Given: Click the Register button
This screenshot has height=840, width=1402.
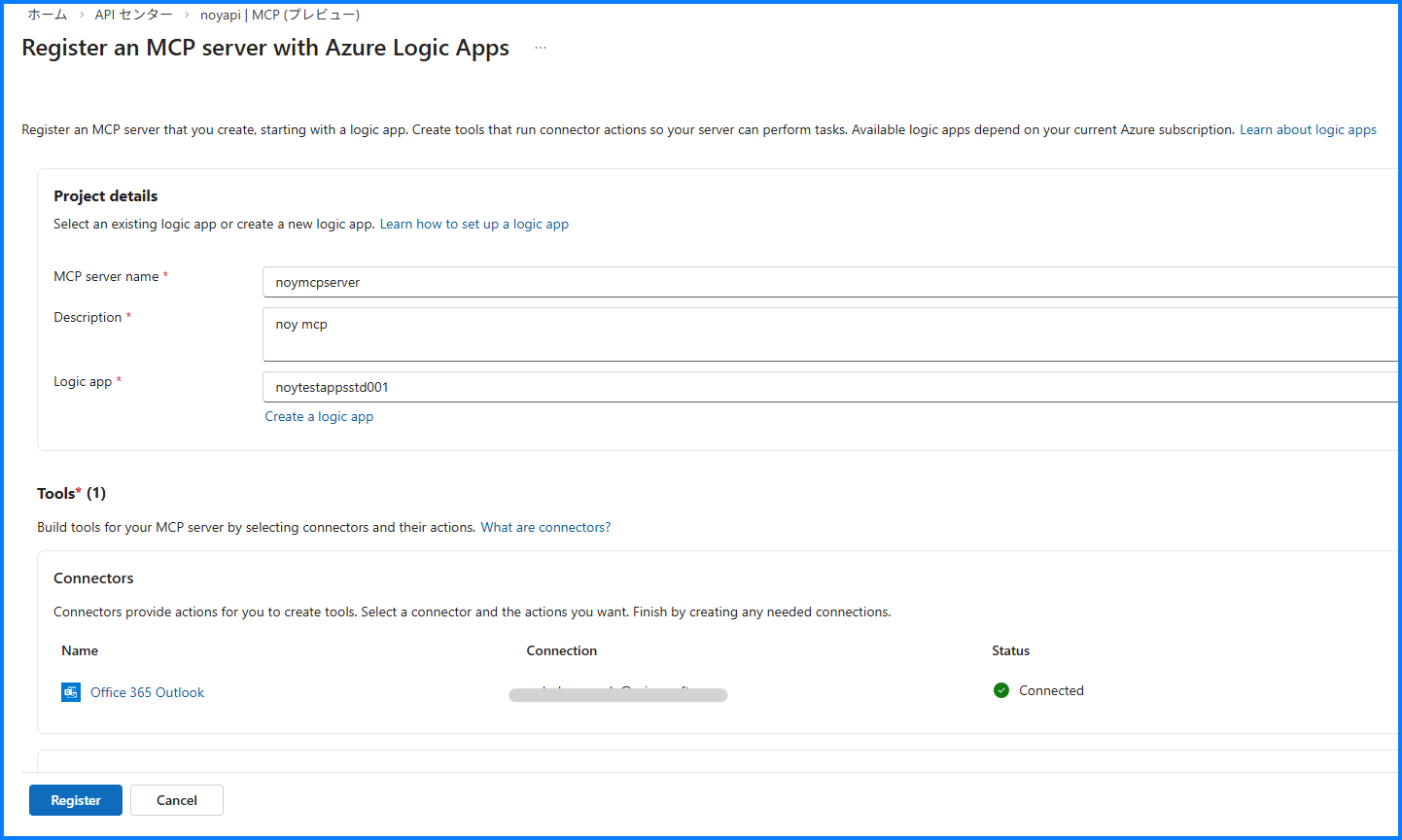Looking at the screenshot, I should (76, 800).
